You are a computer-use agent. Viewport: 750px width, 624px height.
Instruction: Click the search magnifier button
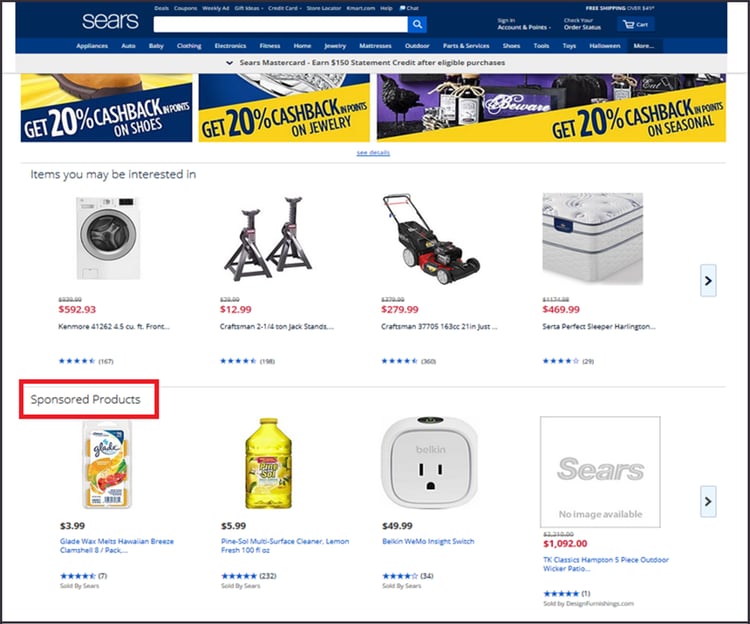[x=417, y=24]
